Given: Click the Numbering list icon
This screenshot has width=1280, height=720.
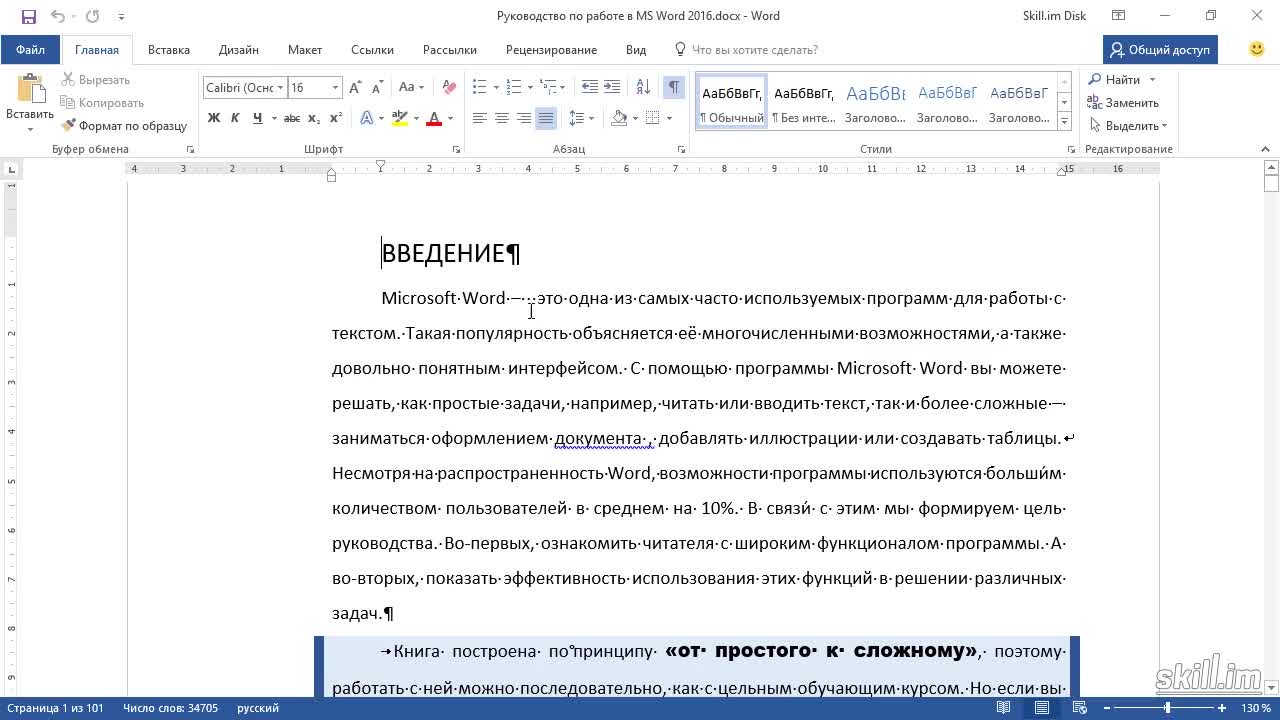Looking at the screenshot, I should point(513,87).
